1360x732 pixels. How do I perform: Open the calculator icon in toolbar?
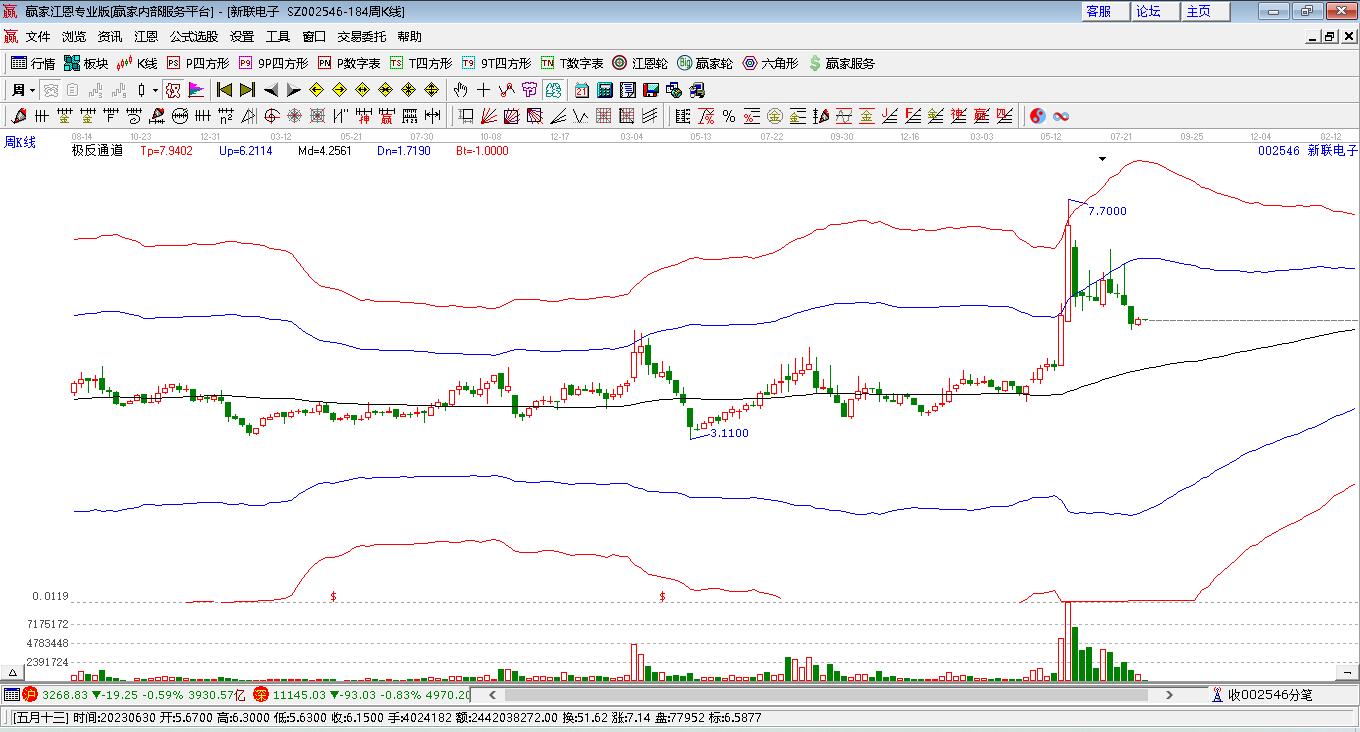pyautogui.click(x=604, y=90)
